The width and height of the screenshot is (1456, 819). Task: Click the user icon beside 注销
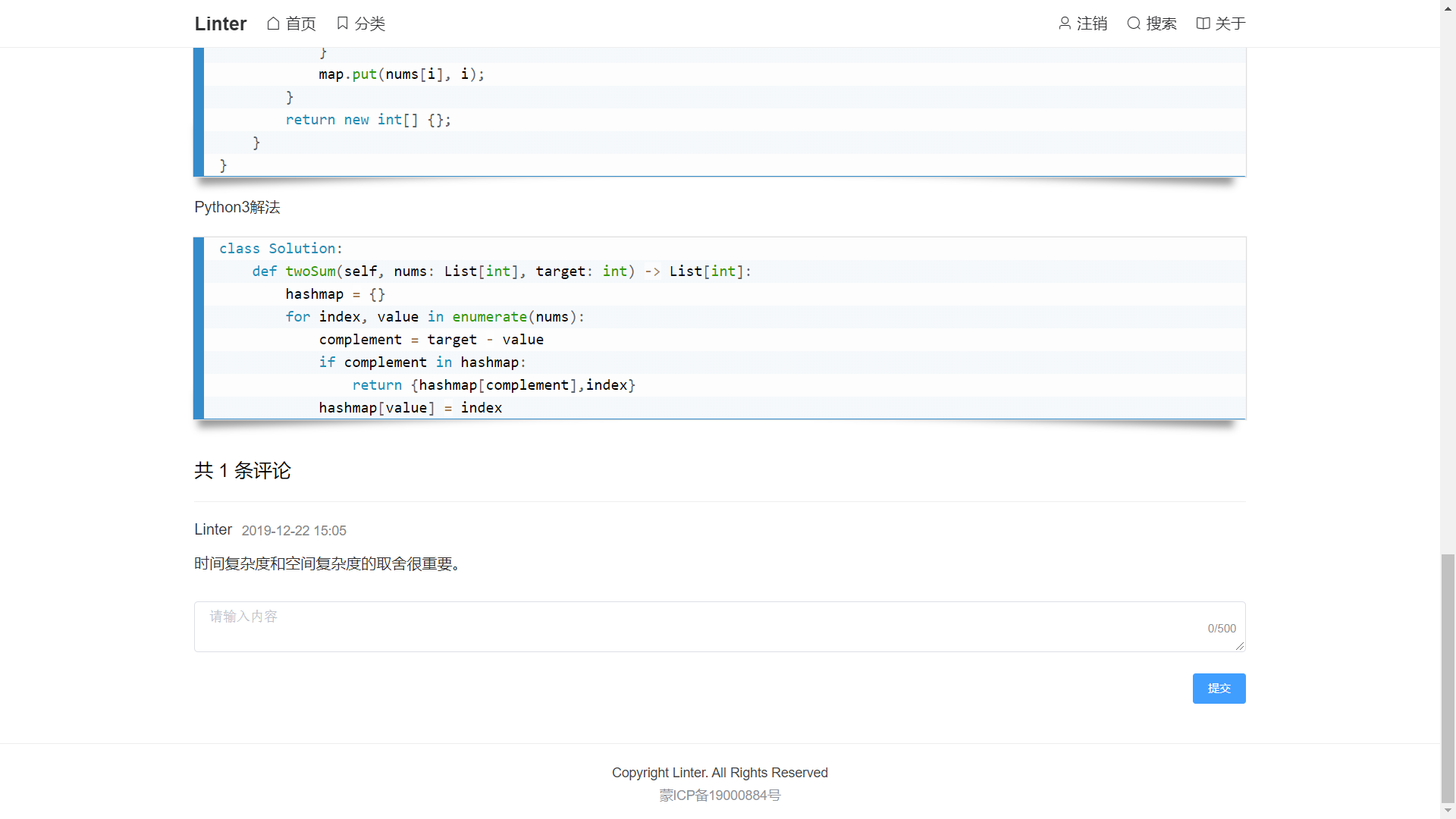(x=1065, y=24)
